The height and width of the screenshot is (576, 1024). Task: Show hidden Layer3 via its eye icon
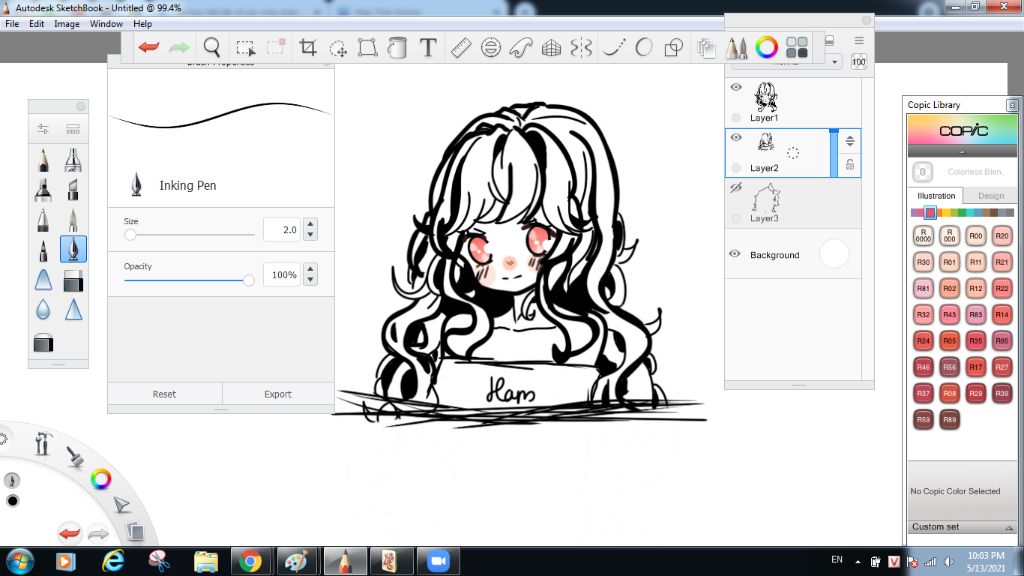tap(736, 187)
